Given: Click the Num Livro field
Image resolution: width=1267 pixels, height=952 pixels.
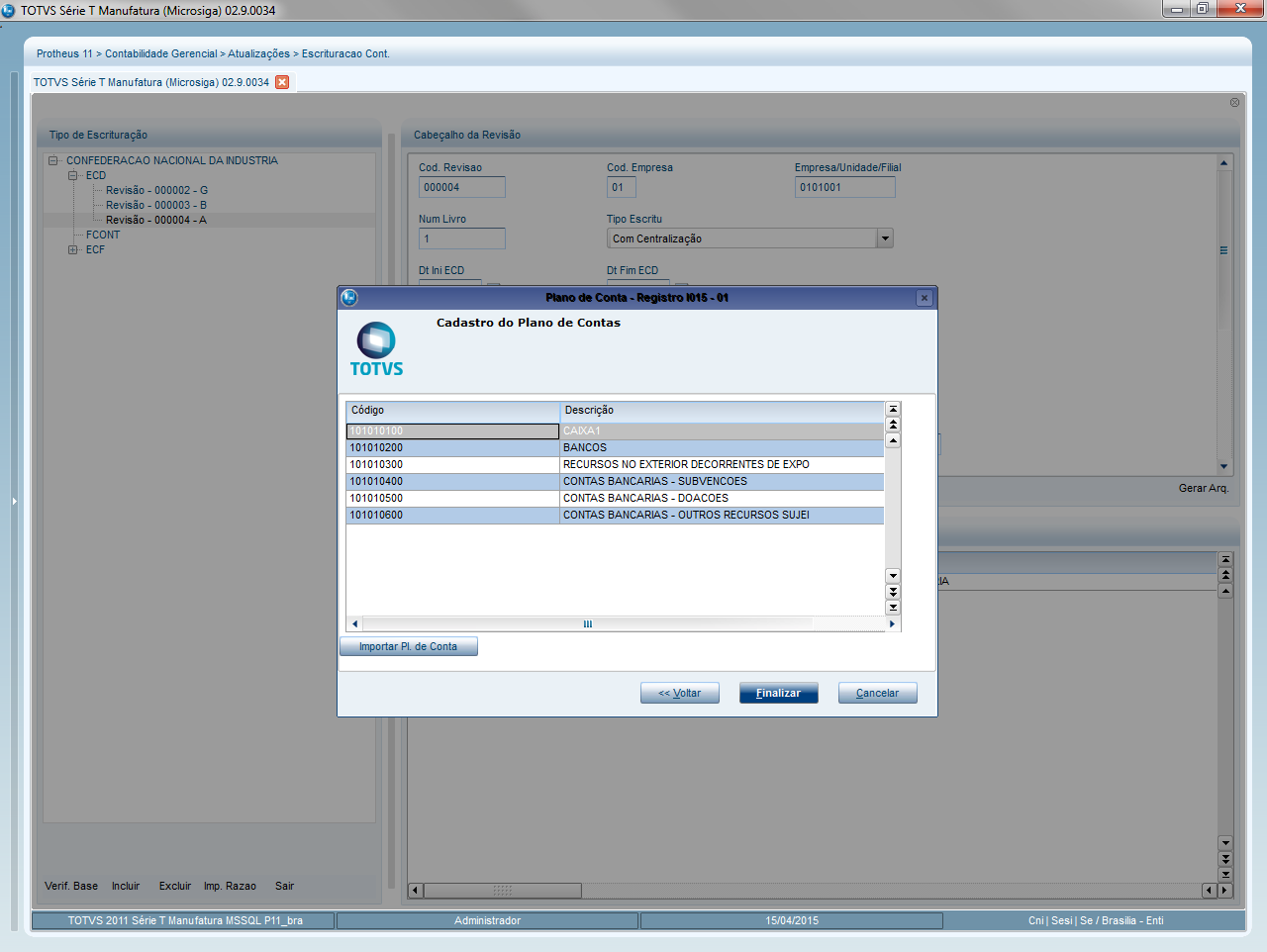Looking at the screenshot, I should pos(462,238).
